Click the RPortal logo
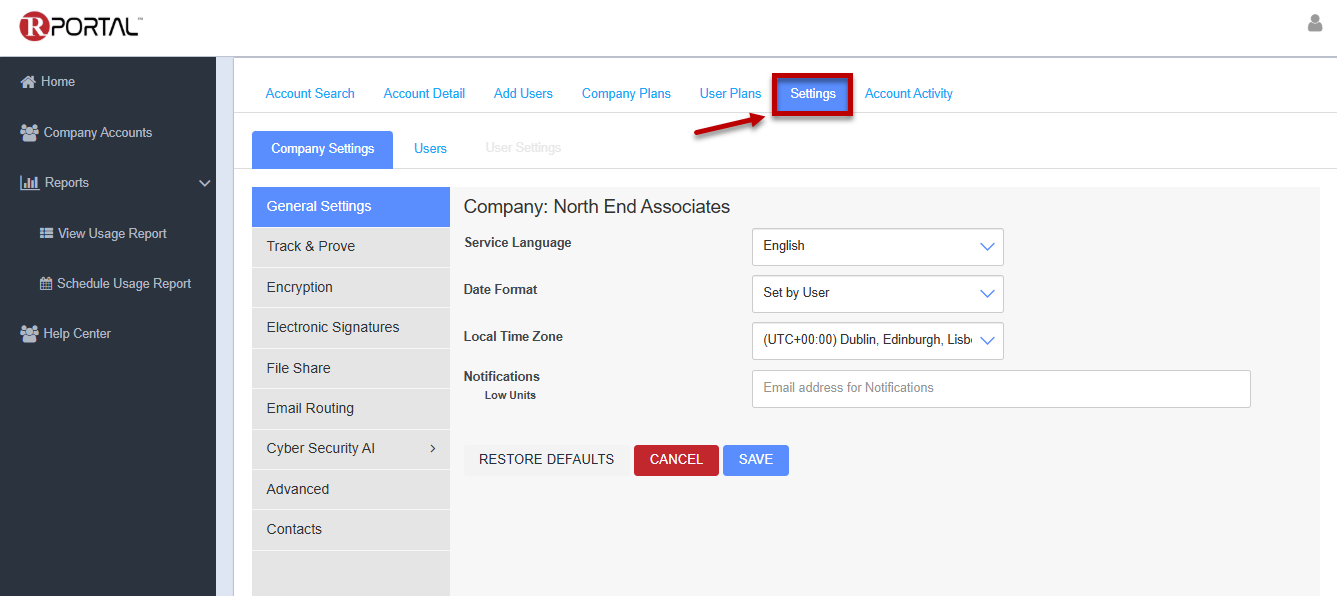 coord(80,27)
